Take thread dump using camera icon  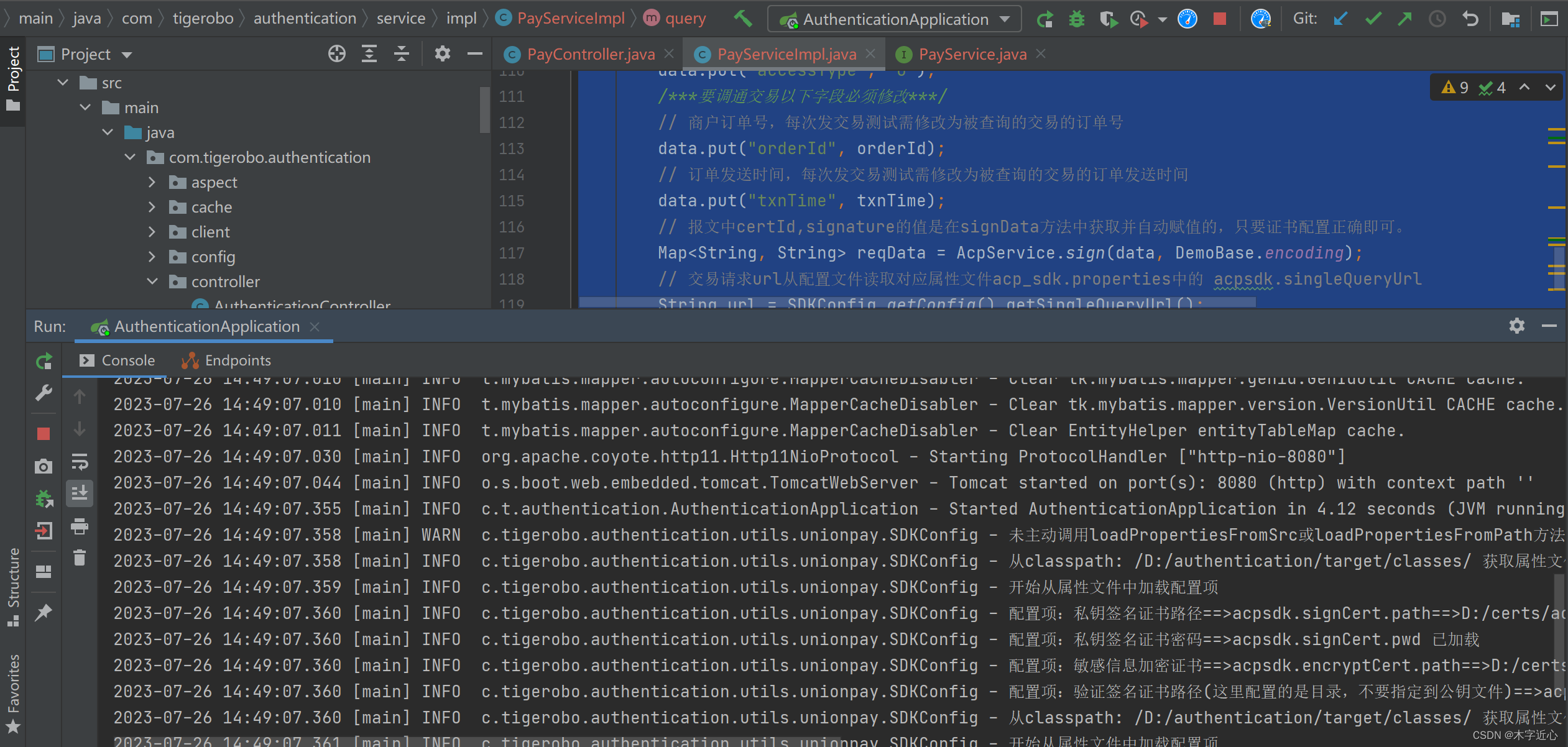44,465
